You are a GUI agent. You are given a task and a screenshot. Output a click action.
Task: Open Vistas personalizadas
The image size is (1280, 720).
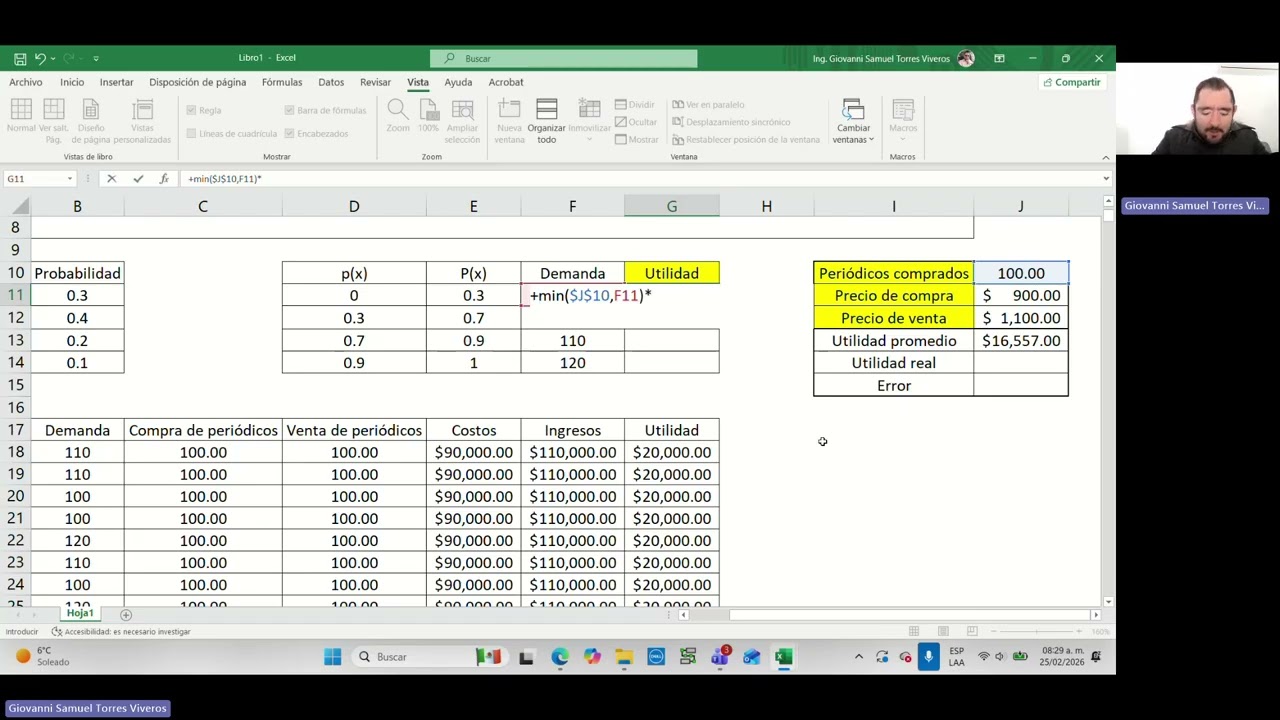pos(142,121)
